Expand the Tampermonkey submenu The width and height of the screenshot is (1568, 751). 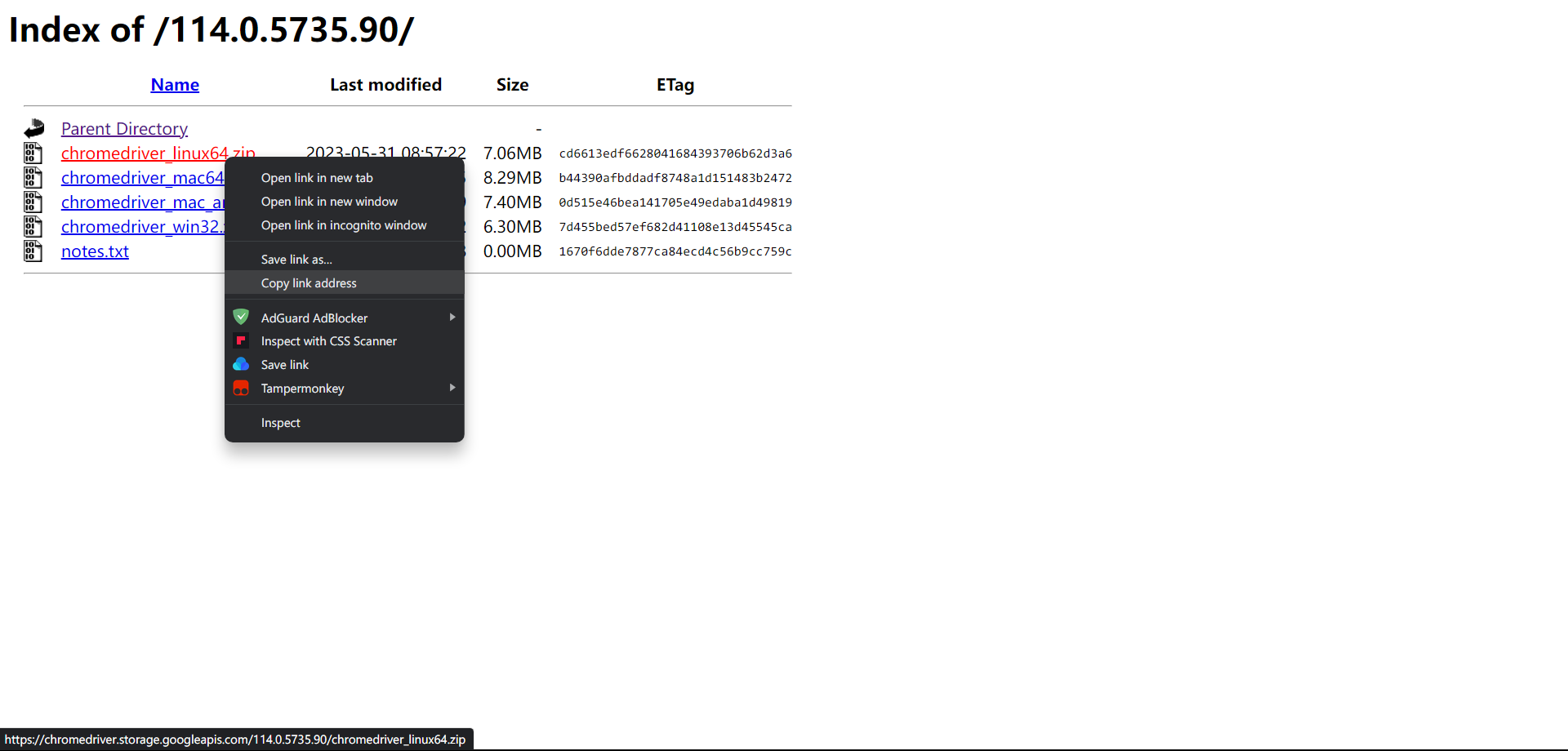click(452, 388)
